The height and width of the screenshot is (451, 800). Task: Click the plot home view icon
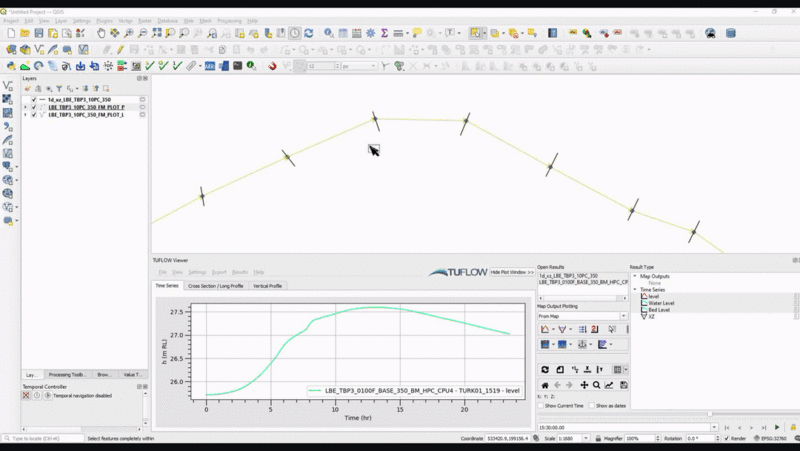(x=545, y=385)
